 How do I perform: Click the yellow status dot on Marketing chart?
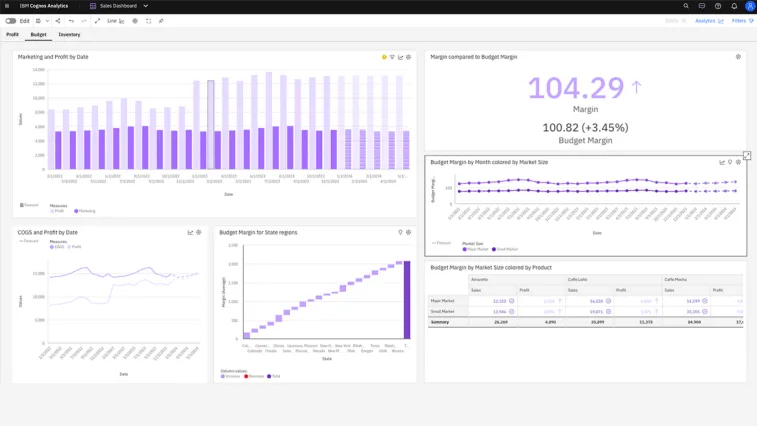[384, 57]
